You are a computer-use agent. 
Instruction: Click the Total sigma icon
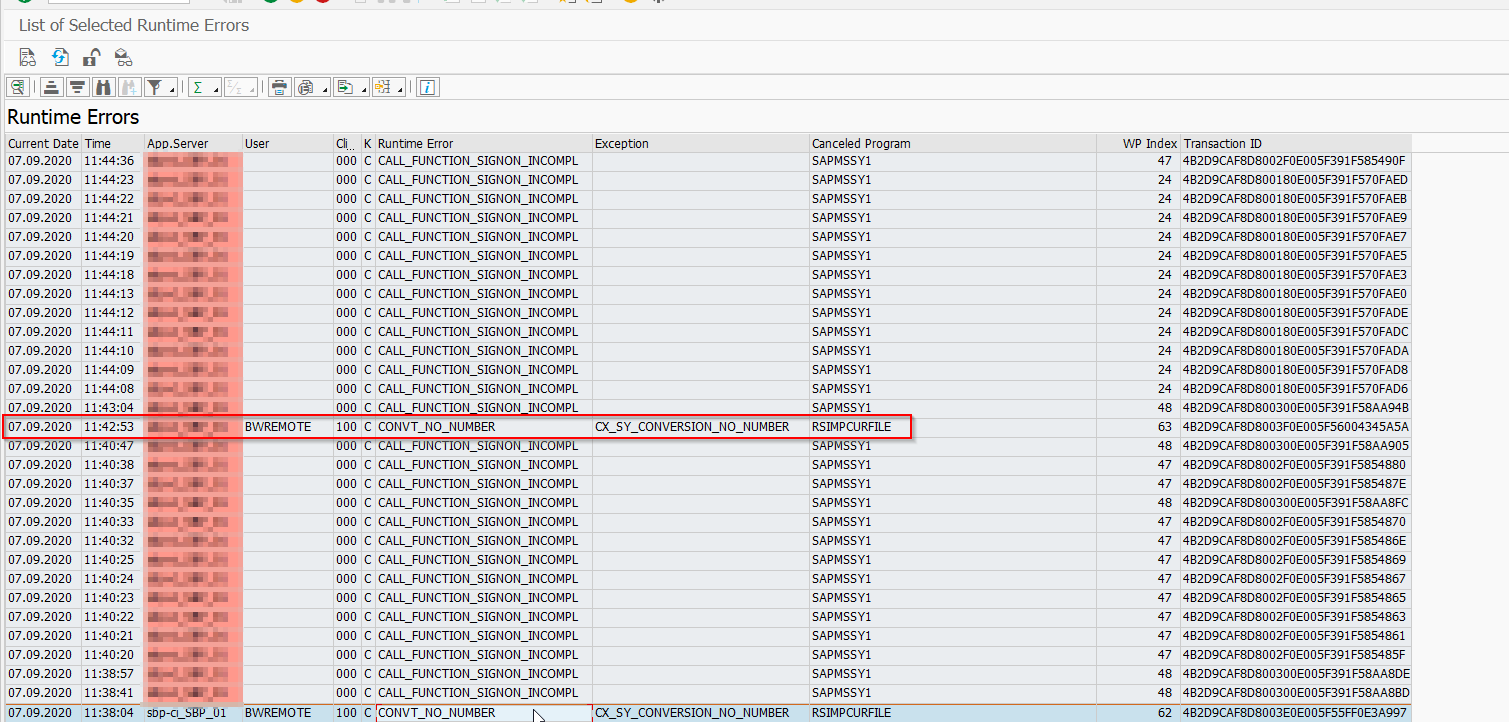198,87
